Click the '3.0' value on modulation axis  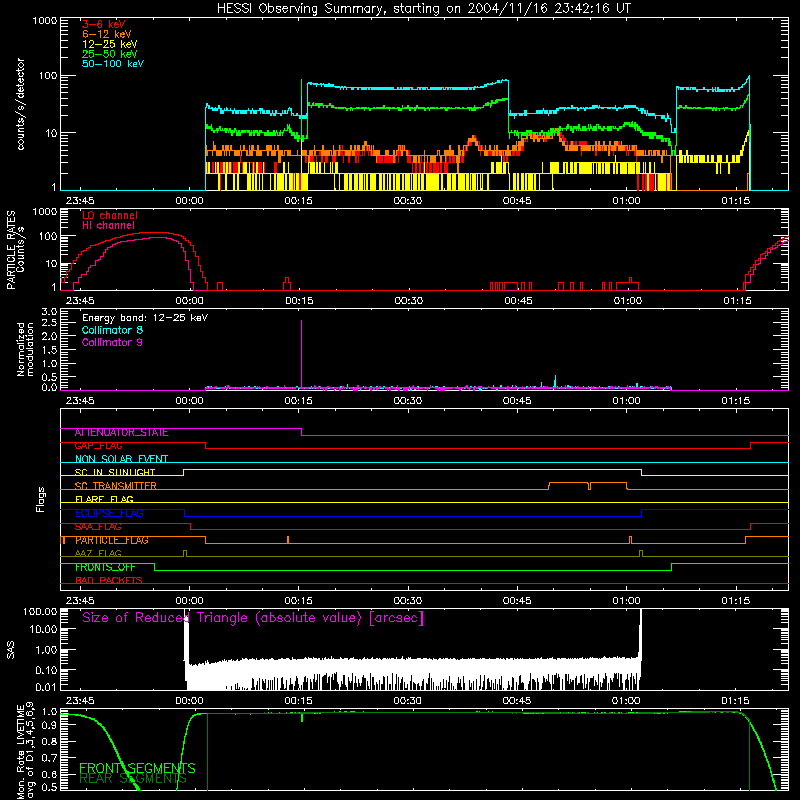point(49,312)
